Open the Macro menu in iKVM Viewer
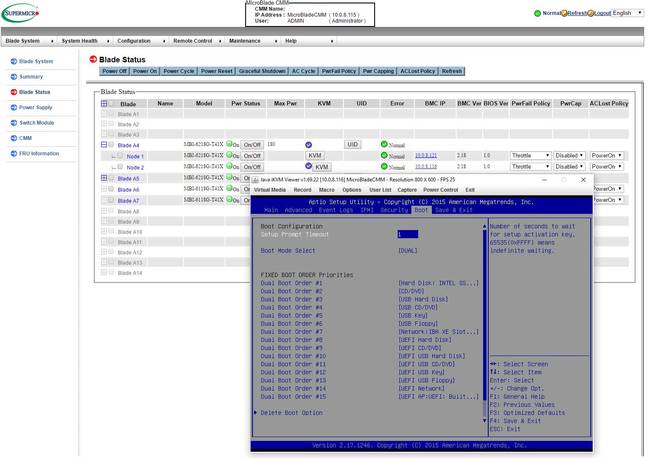 coord(326,190)
